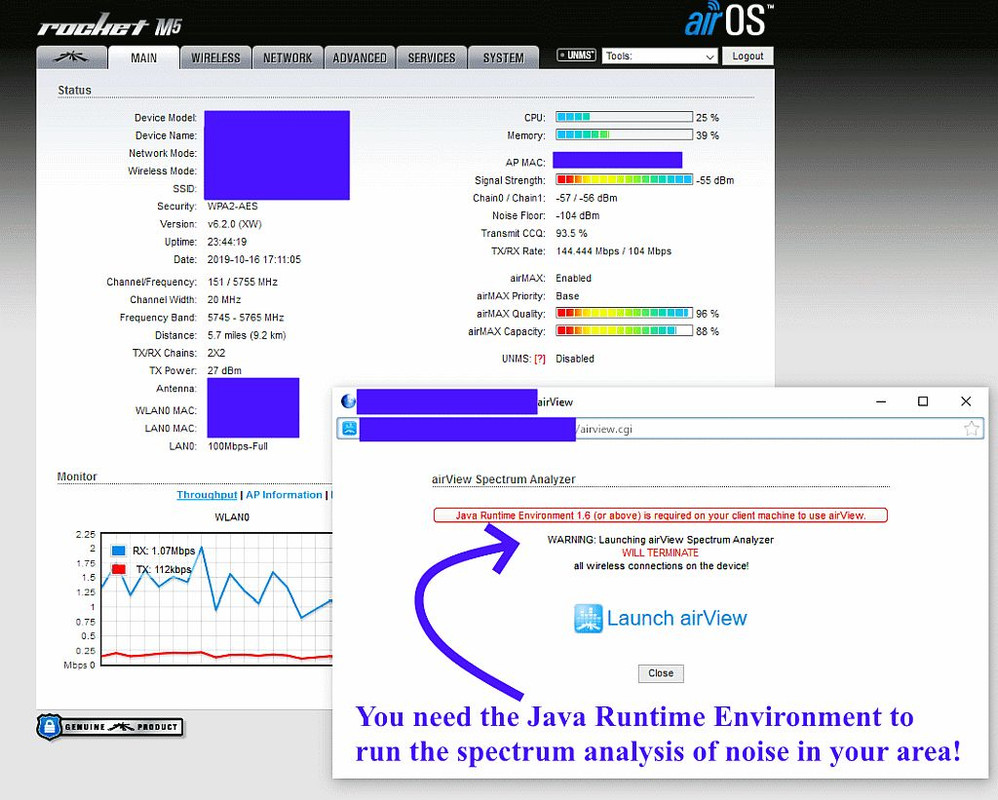Click the Genuine Product badge
998x800 pixels.
coord(110,727)
